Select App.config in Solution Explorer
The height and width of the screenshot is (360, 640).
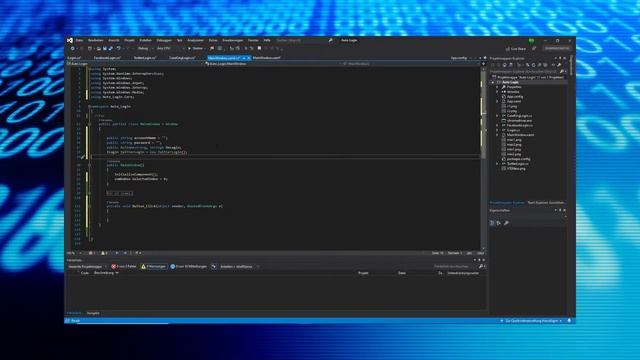click(515, 97)
